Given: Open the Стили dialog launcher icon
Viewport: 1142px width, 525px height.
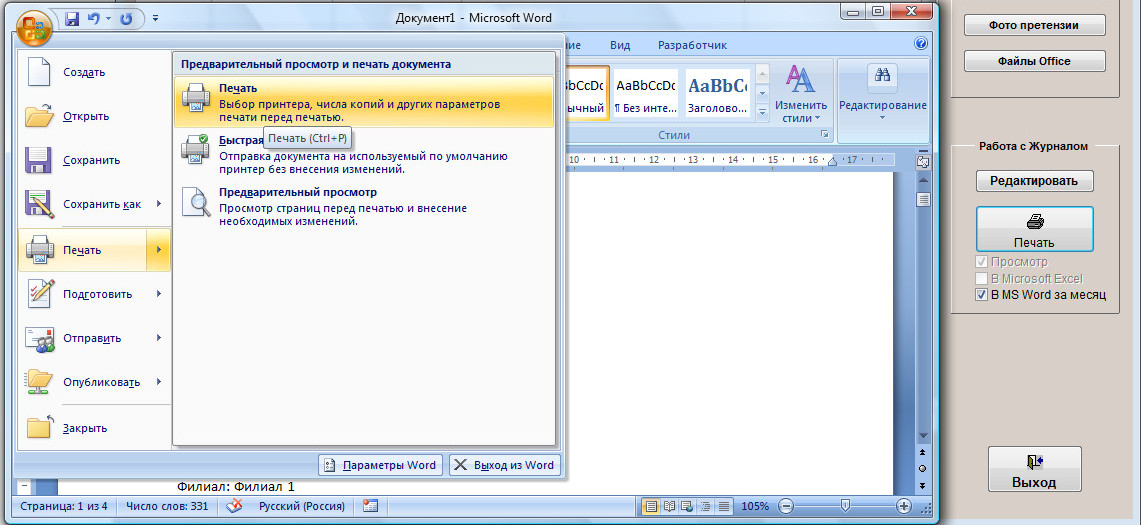Looking at the screenshot, I should click(824, 135).
